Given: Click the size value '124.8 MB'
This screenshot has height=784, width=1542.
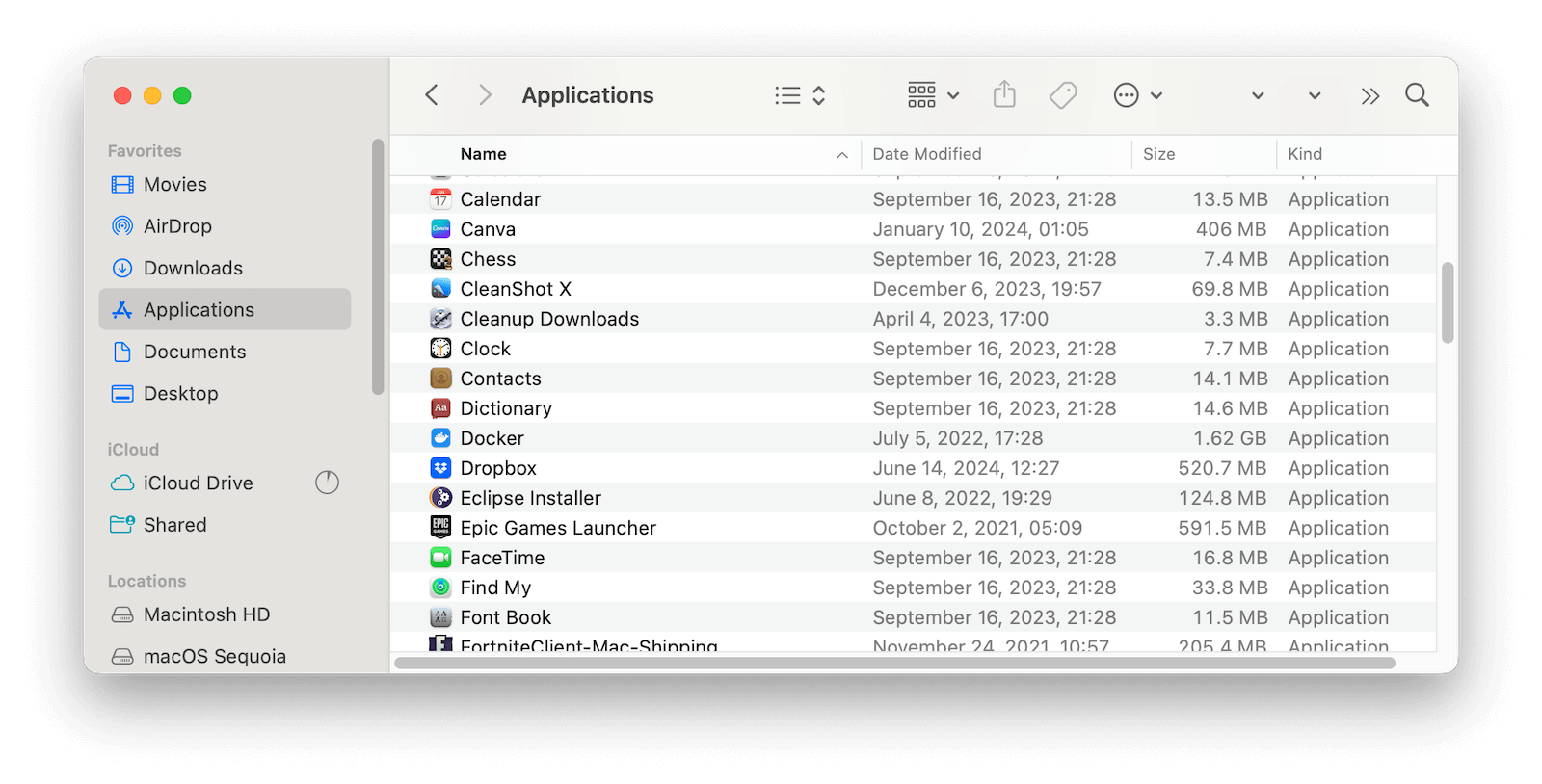Looking at the screenshot, I should [x=1223, y=498].
